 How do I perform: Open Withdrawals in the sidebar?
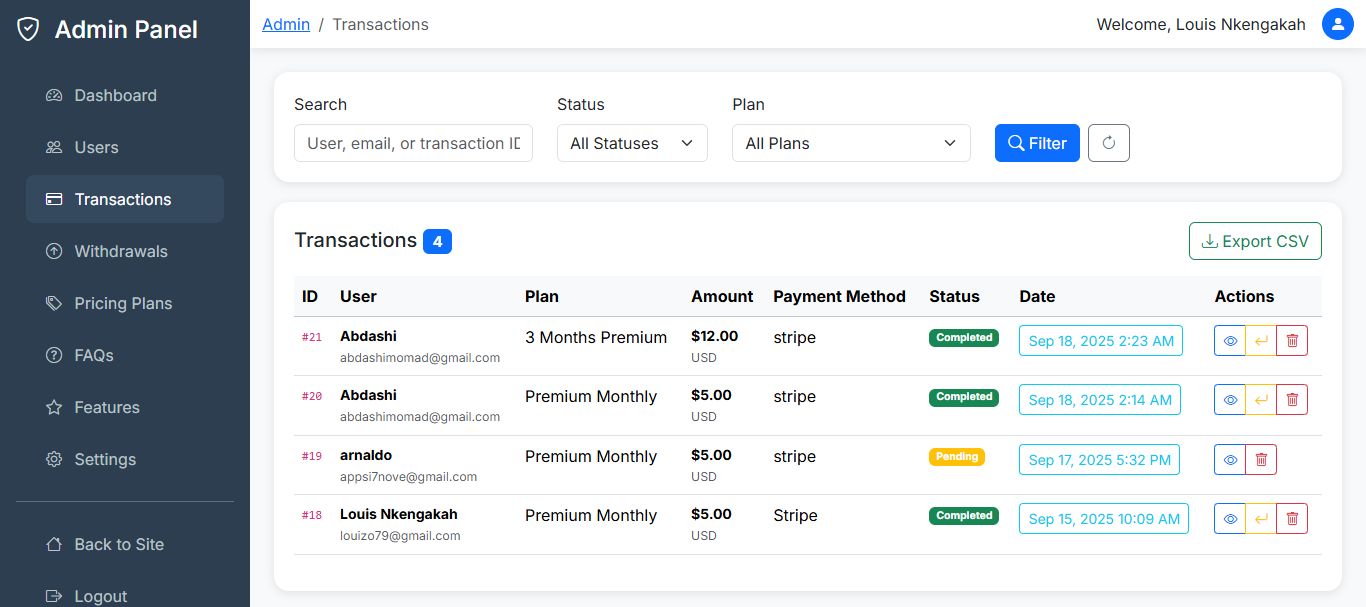(x=120, y=251)
